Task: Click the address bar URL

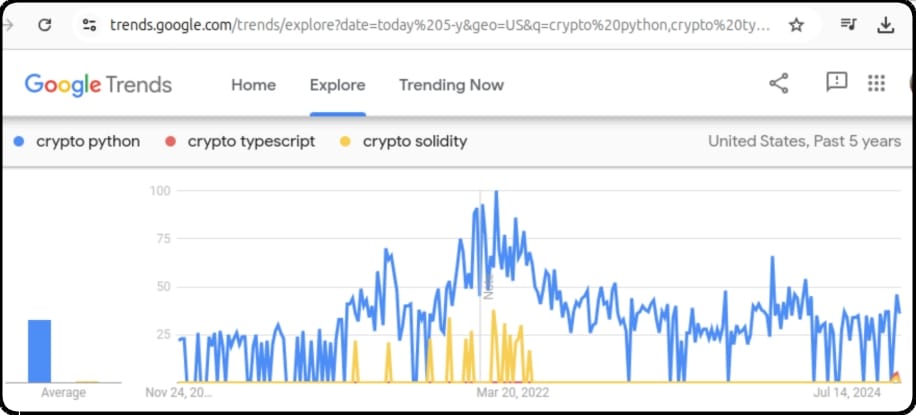Action: coord(440,25)
